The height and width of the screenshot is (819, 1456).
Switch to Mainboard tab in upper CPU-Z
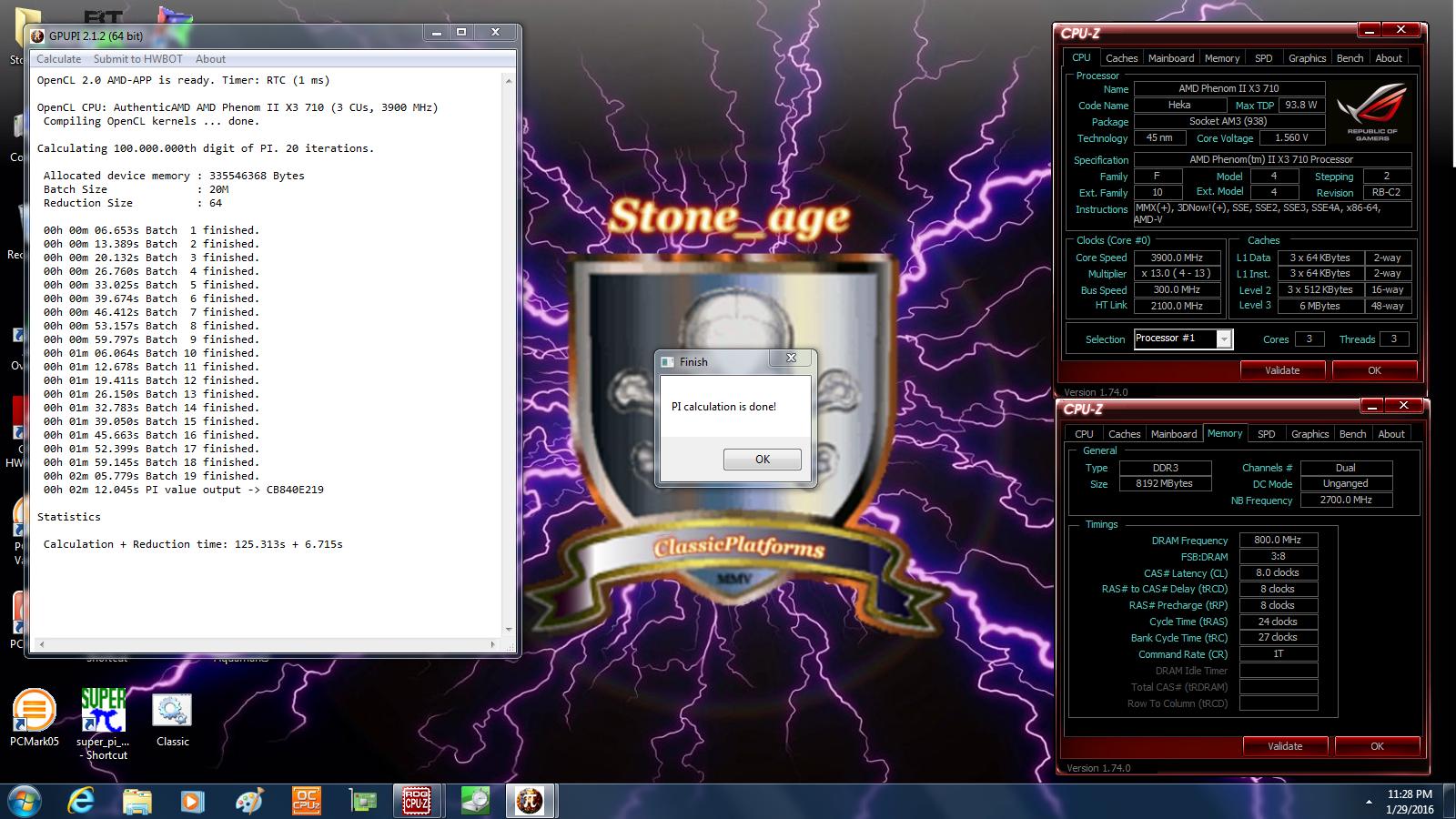pyautogui.click(x=1170, y=57)
